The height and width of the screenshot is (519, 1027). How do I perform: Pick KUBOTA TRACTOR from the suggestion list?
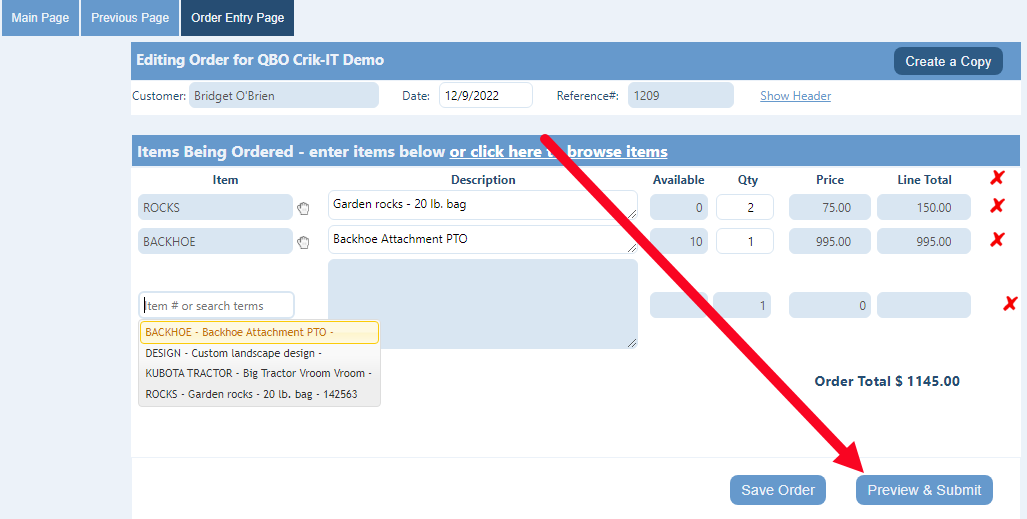(x=259, y=373)
